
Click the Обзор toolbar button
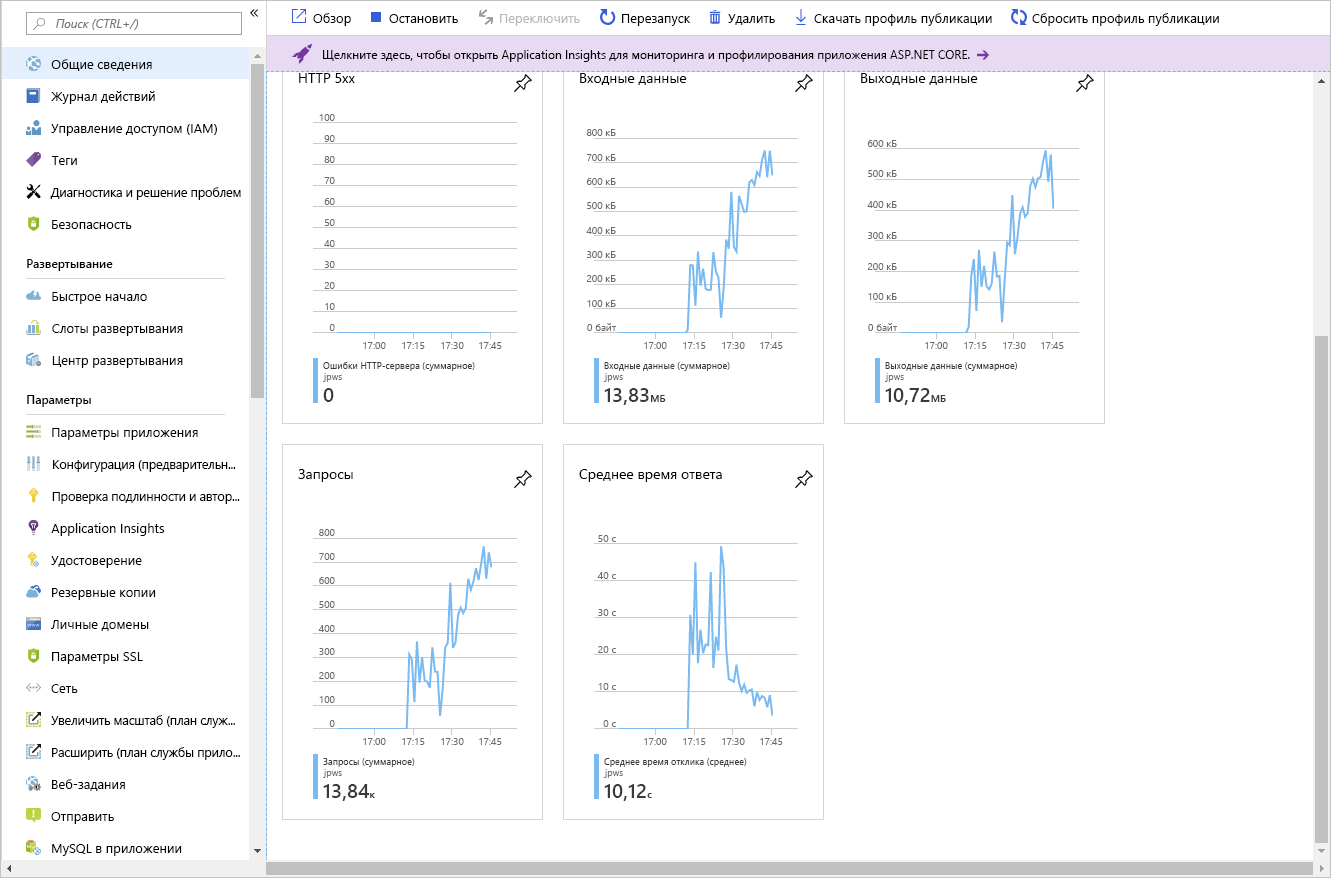pyautogui.click(x=321, y=18)
